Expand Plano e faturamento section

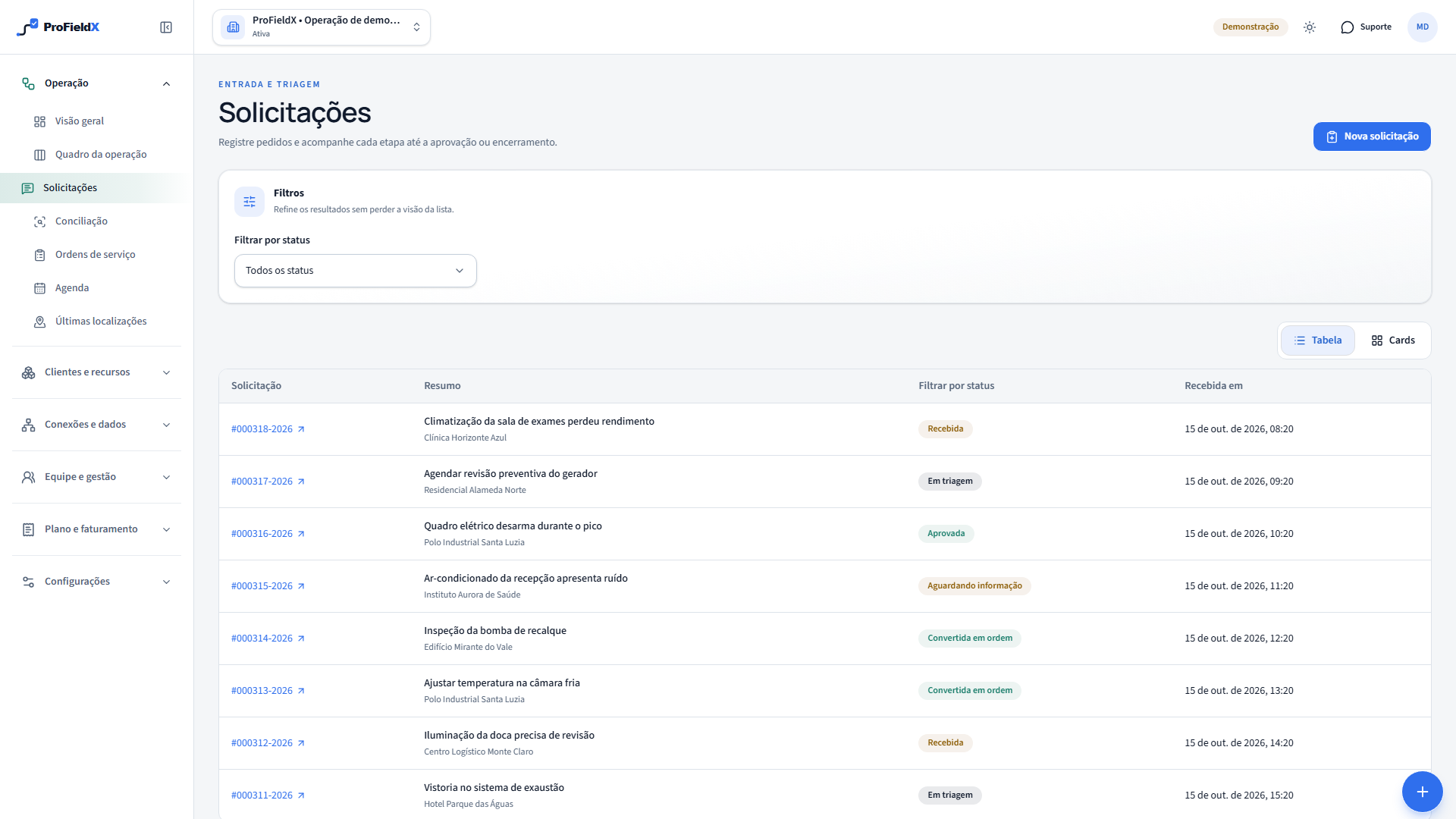point(97,529)
